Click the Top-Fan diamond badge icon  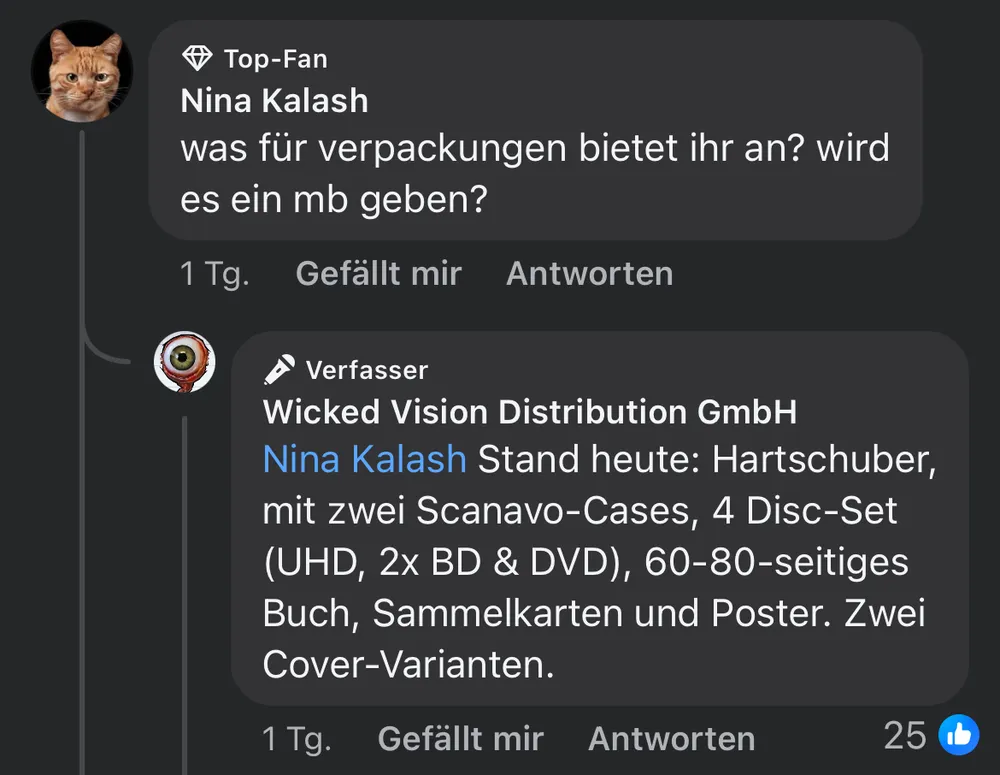click(x=198, y=59)
